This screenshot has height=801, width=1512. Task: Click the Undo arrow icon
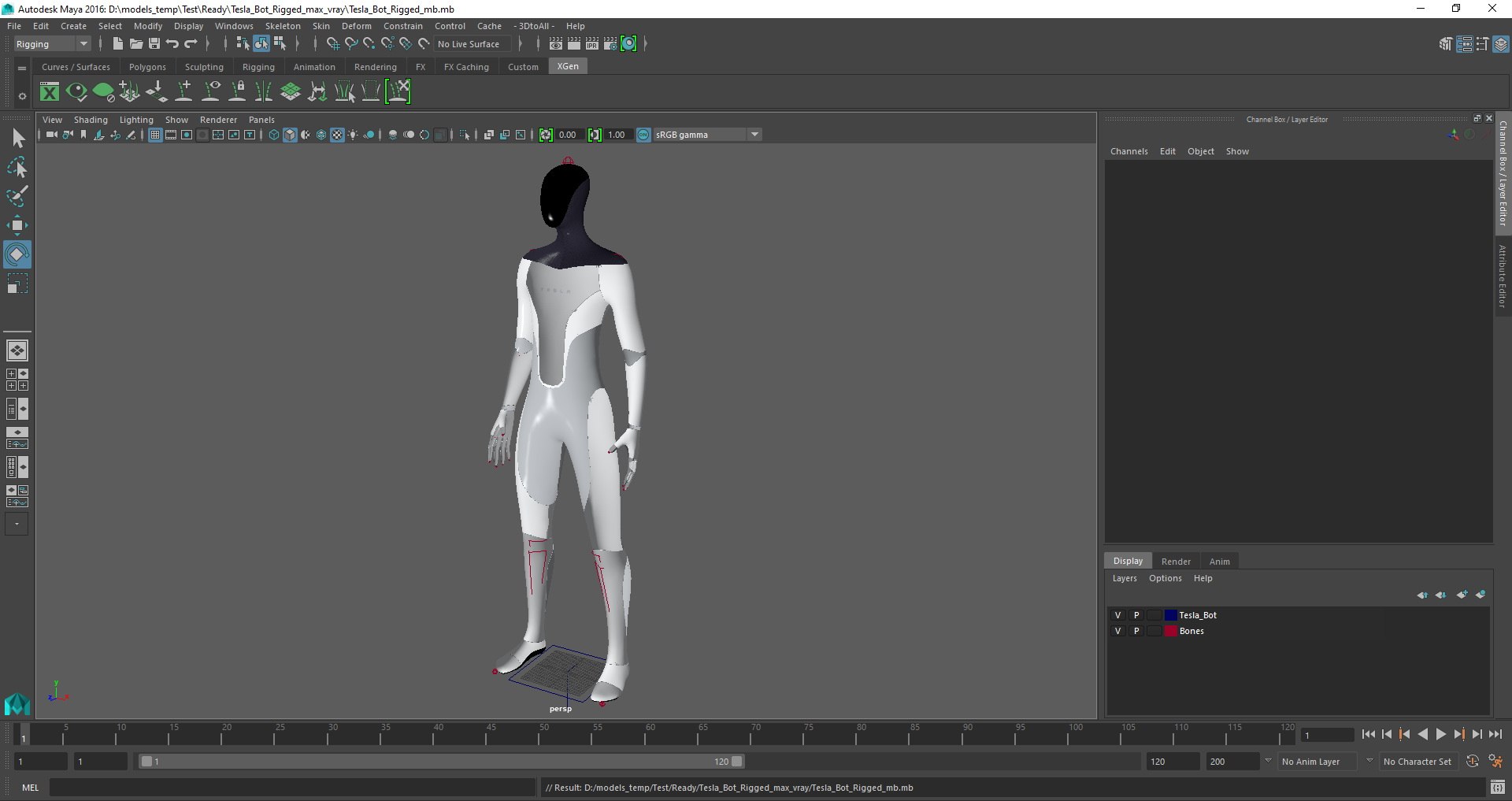pos(172,44)
